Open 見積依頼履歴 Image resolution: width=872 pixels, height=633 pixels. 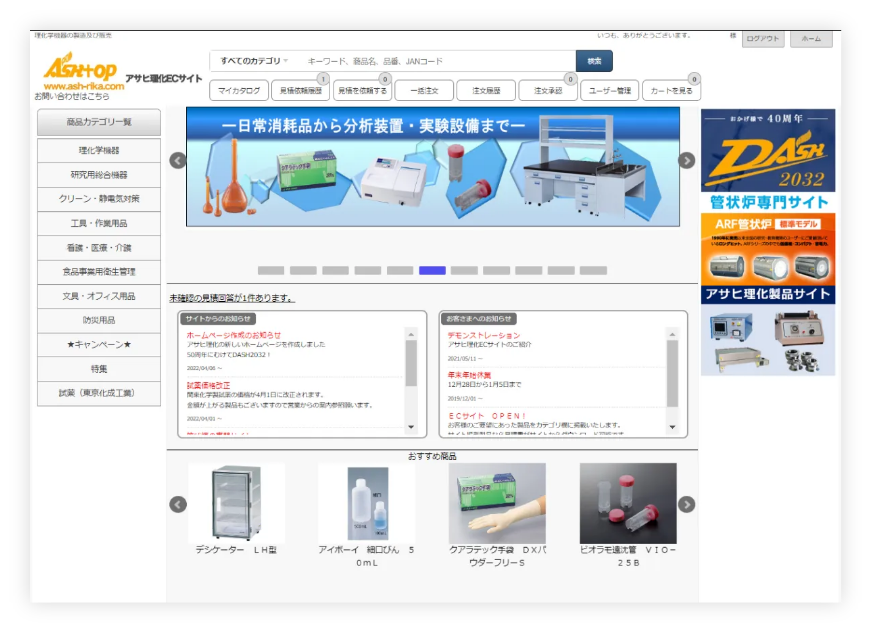click(x=301, y=91)
